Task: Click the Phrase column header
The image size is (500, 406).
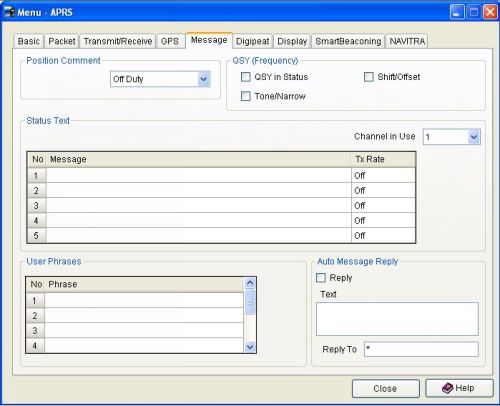Action: click(x=144, y=284)
